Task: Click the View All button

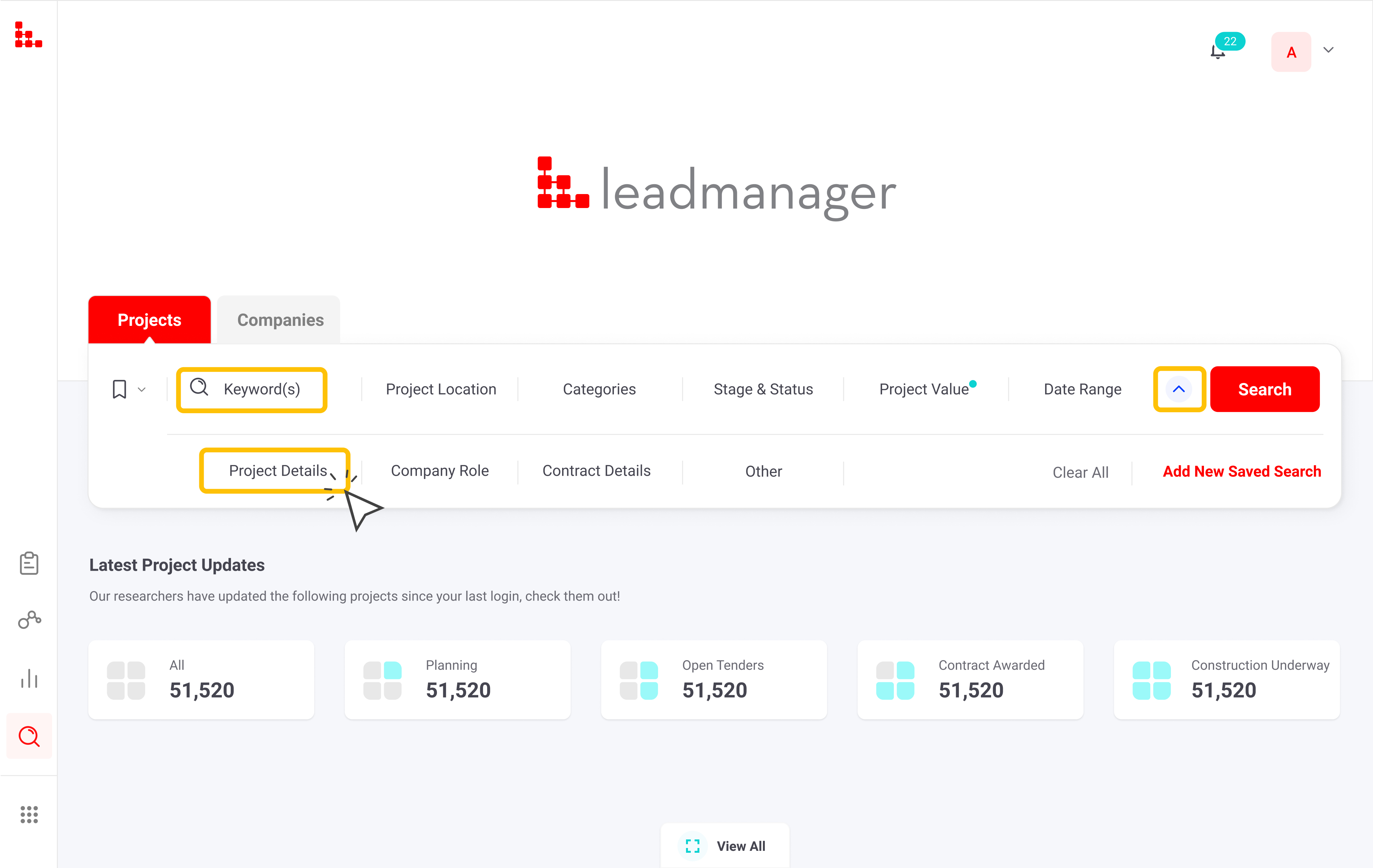Action: [x=725, y=846]
